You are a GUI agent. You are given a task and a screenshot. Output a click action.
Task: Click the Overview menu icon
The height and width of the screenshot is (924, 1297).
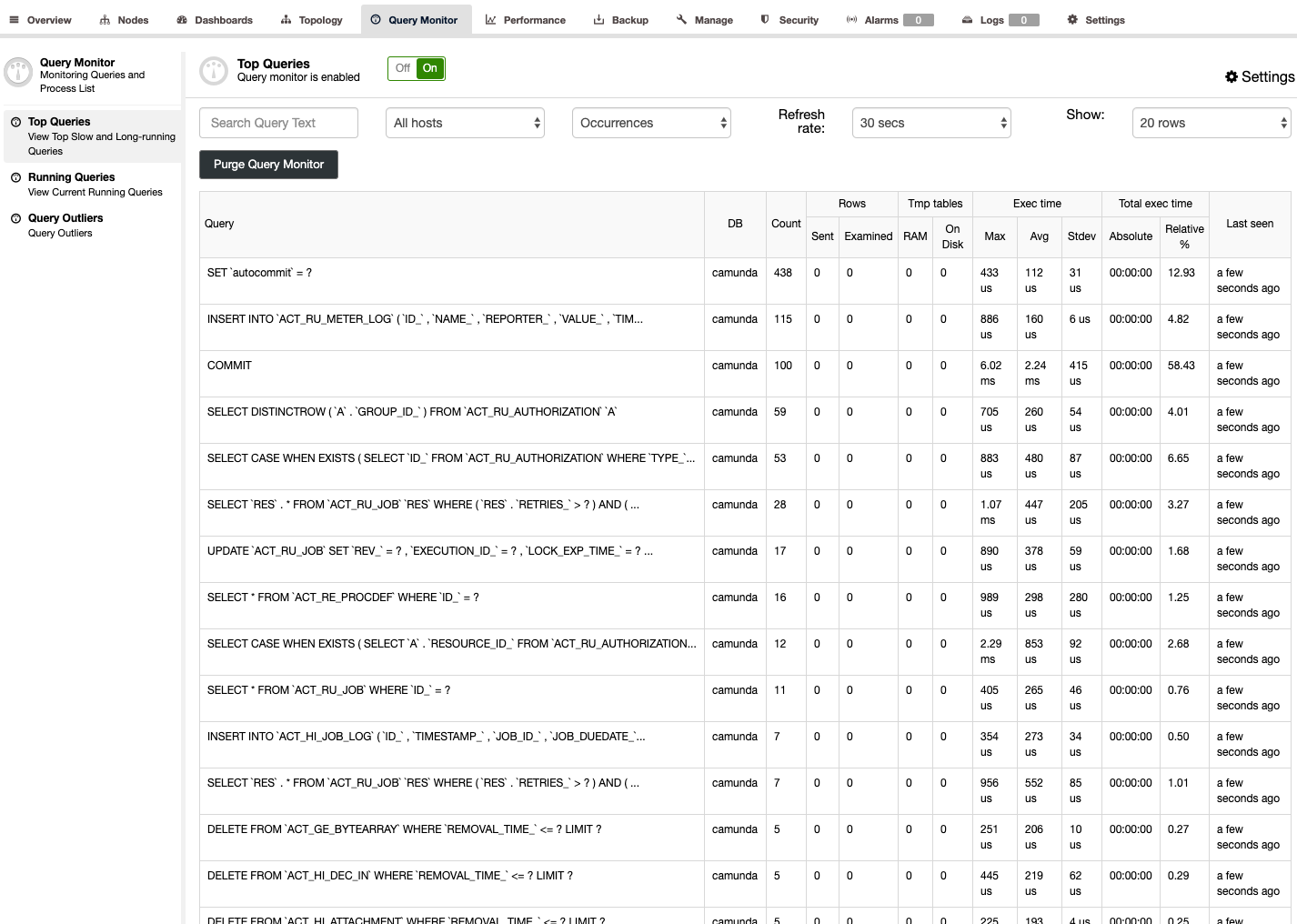click(x=14, y=20)
